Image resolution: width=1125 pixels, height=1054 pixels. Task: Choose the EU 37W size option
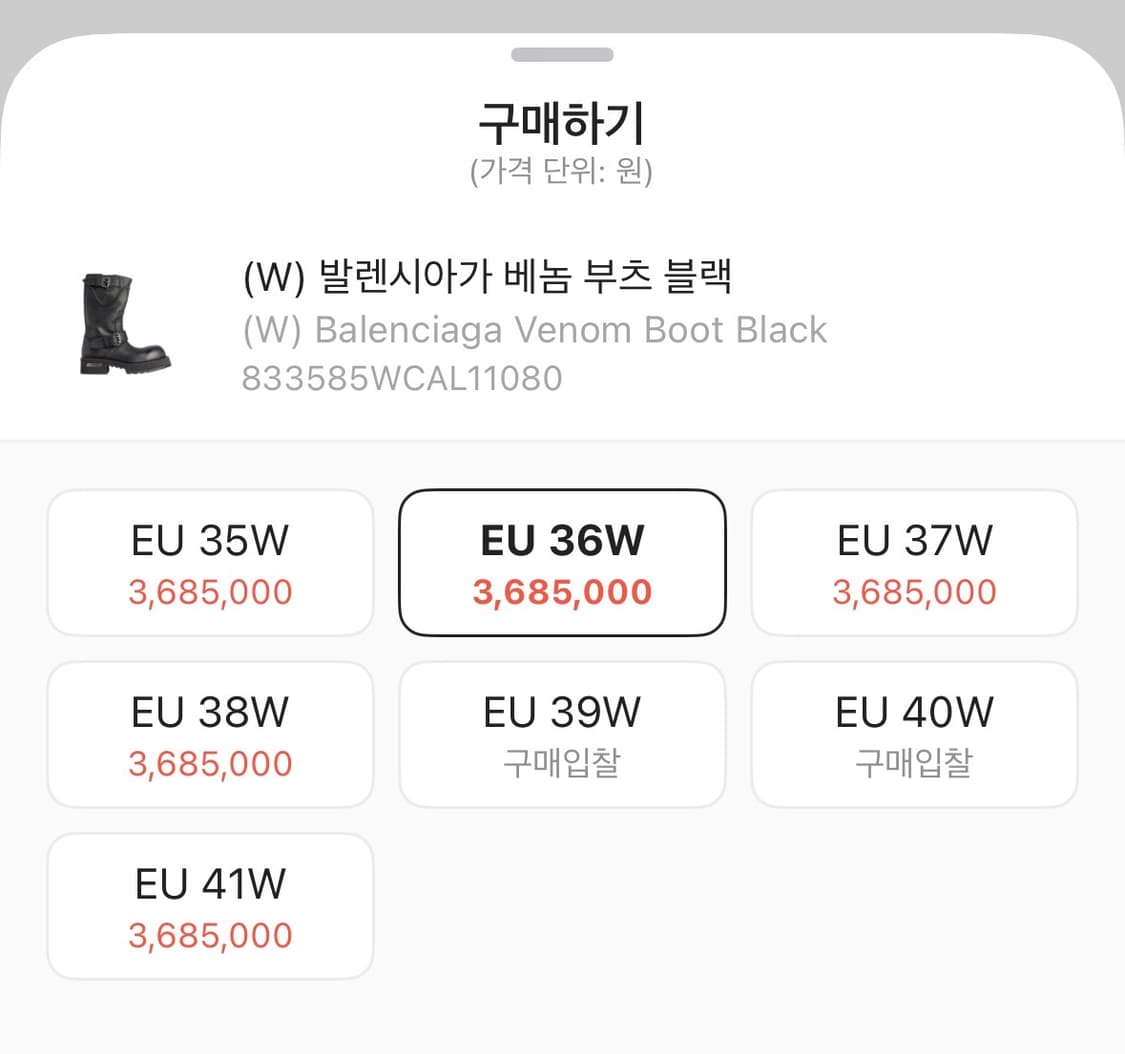click(x=913, y=561)
